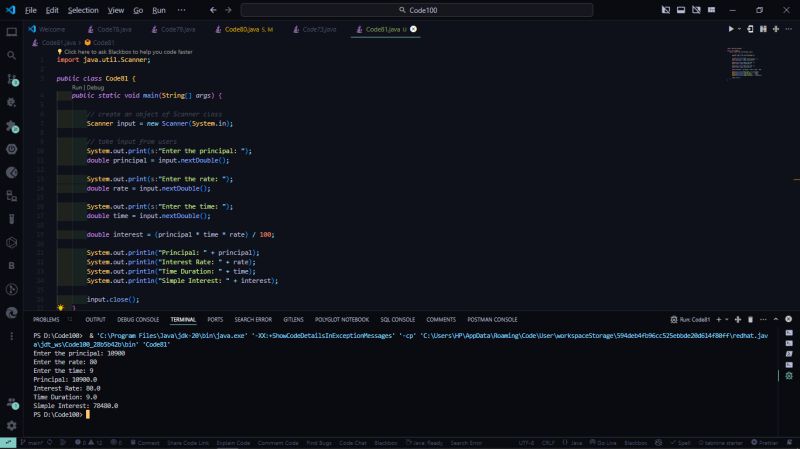800x449 pixels.
Task: Go back using the navigation arrow
Action: [x=213, y=10]
